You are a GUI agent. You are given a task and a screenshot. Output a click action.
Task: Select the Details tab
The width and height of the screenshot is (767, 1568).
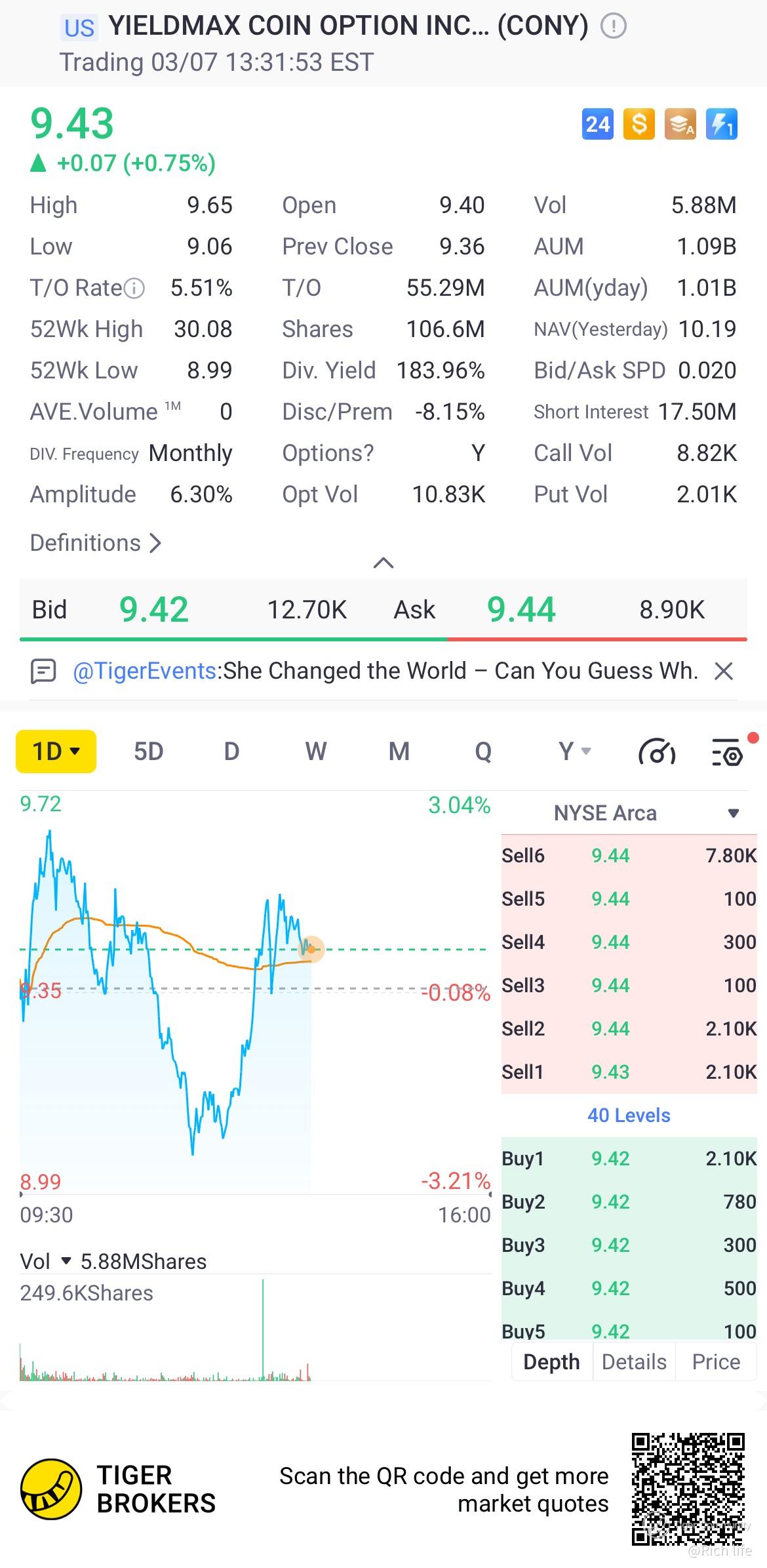[634, 1362]
